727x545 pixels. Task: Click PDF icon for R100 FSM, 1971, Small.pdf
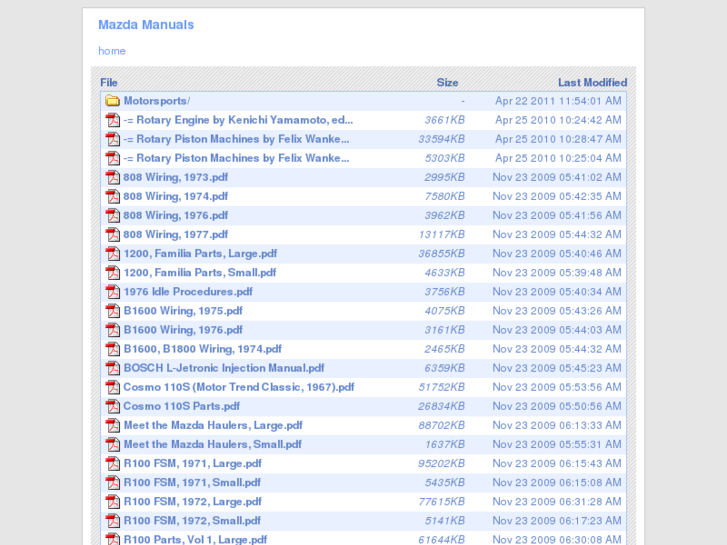tap(112, 482)
